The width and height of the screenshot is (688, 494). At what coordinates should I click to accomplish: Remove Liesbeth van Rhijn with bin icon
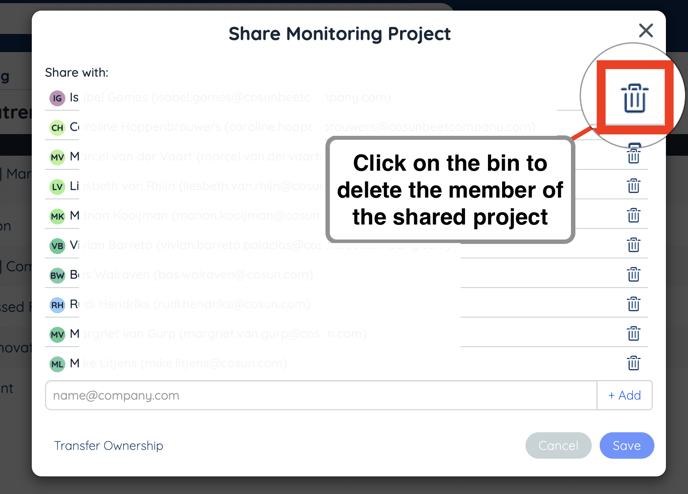[x=633, y=186]
